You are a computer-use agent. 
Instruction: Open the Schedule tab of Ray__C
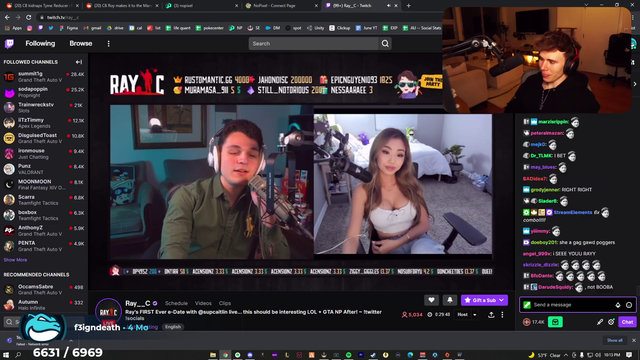tap(176, 303)
